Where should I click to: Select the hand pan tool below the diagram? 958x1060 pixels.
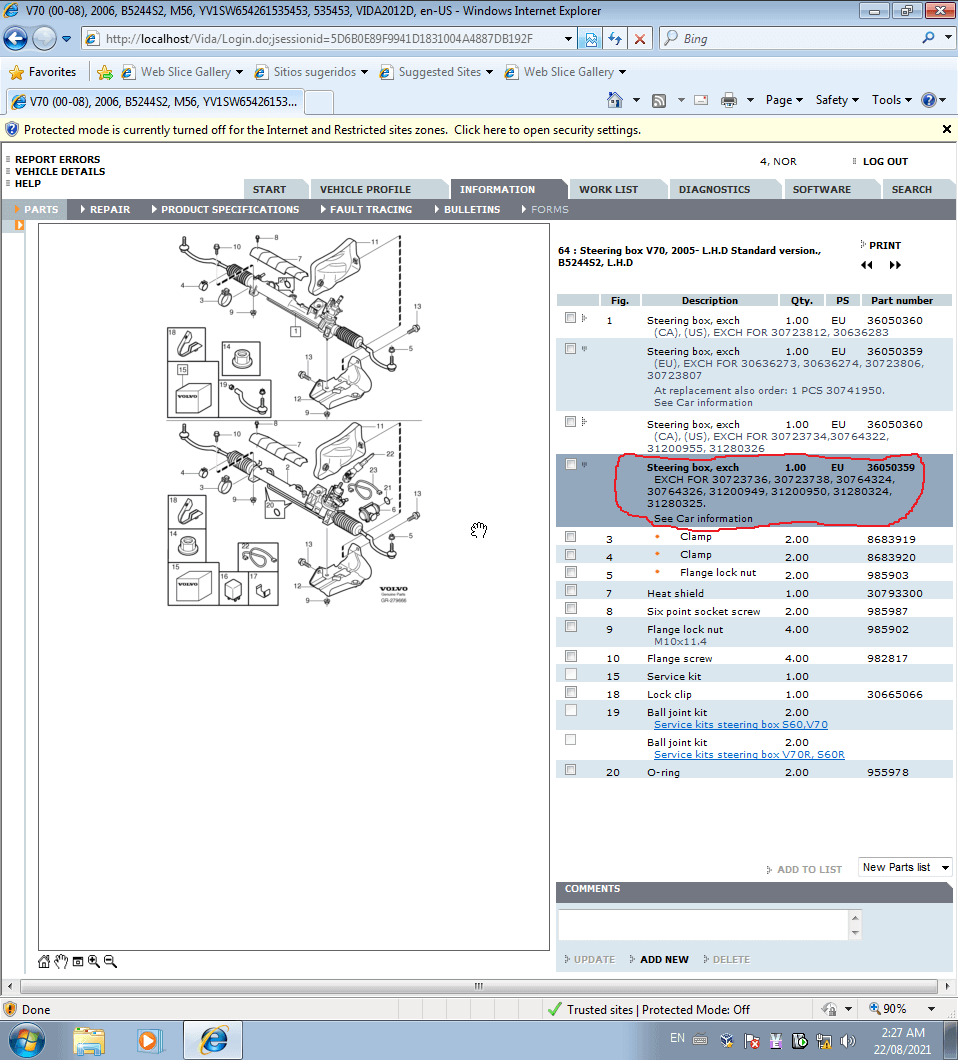pyautogui.click(x=60, y=961)
